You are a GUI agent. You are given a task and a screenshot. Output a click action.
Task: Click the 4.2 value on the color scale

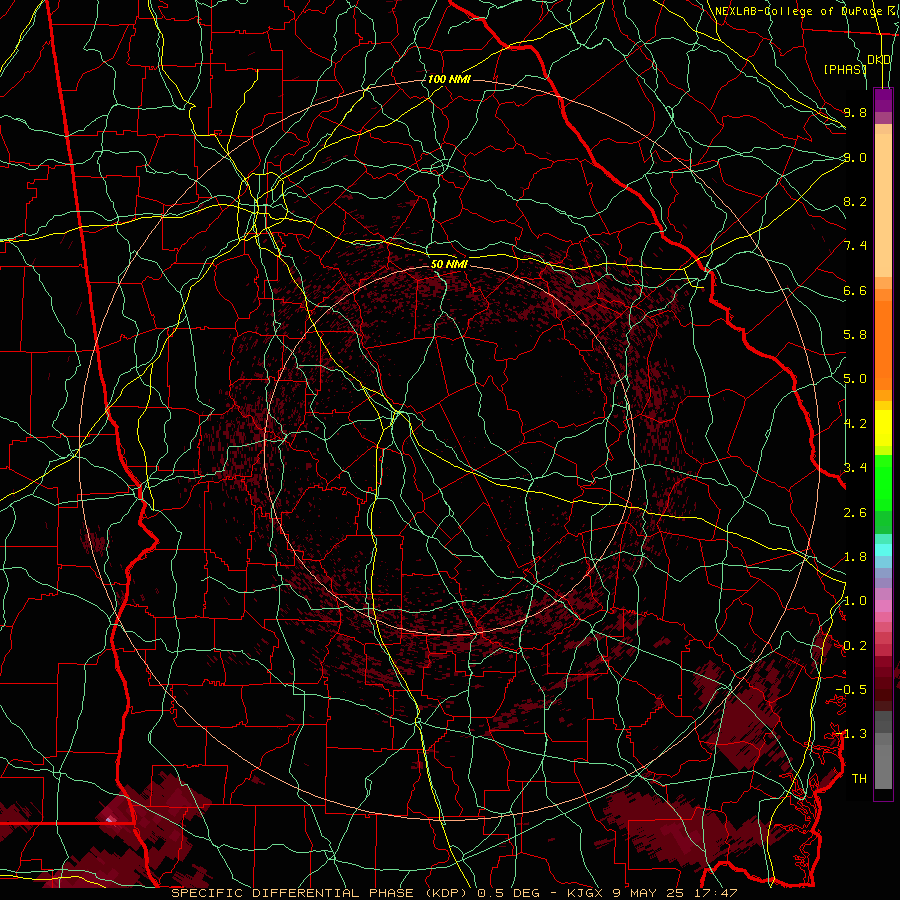coord(855,424)
